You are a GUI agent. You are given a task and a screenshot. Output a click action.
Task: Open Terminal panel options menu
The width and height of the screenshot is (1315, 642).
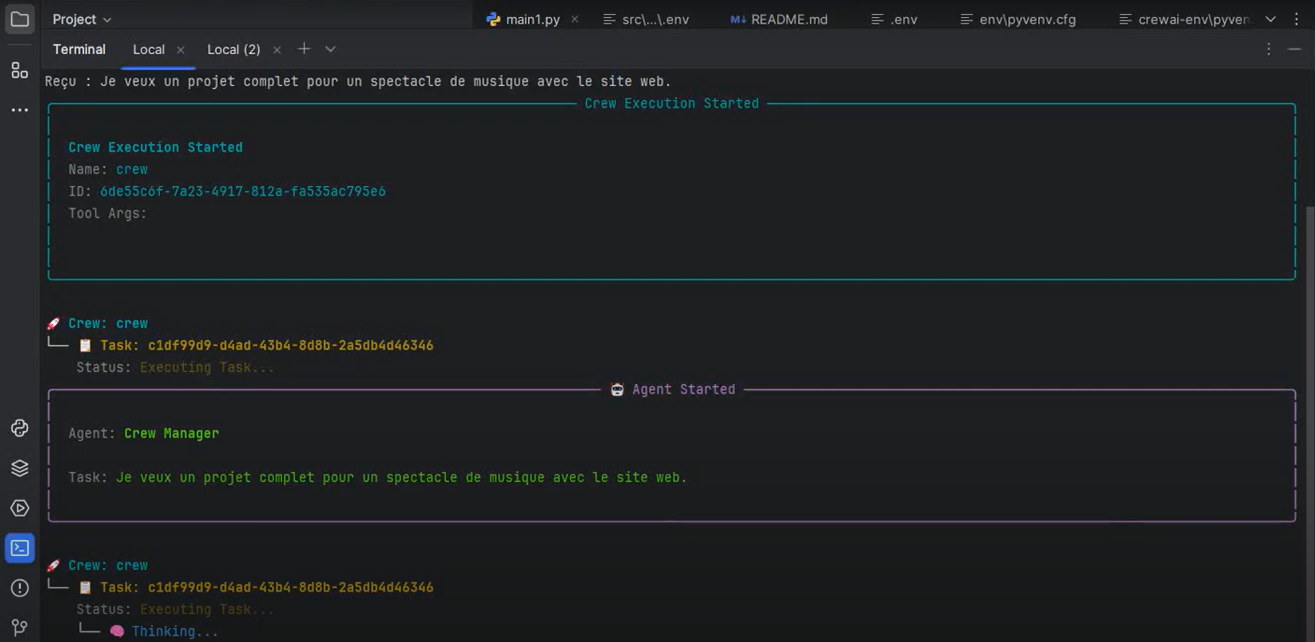tap(1268, 49)
